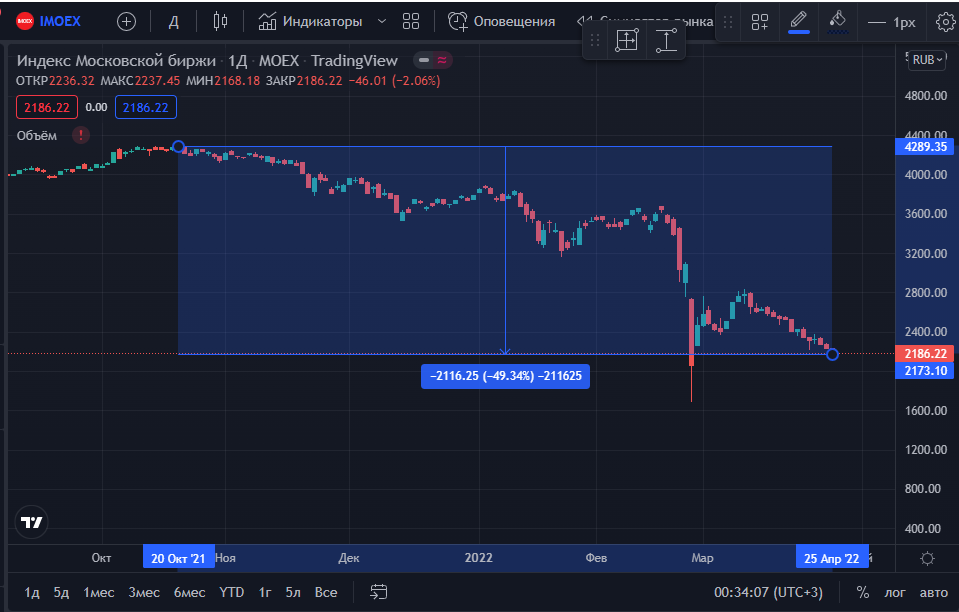Open the Индикаторы indicators dialog
Screen dimensions: 959x612
310,22
